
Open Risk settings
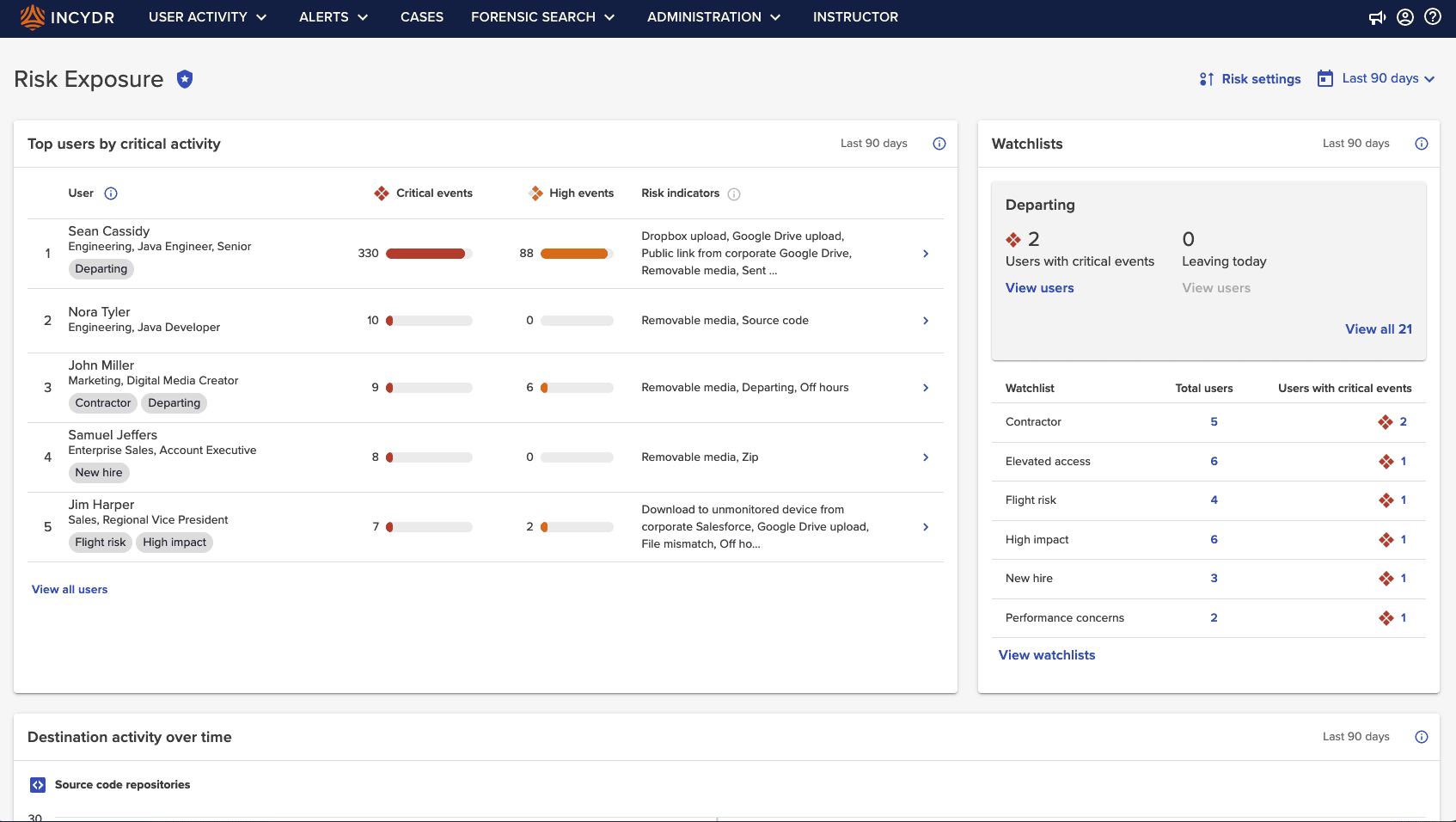pos(1251,79)
